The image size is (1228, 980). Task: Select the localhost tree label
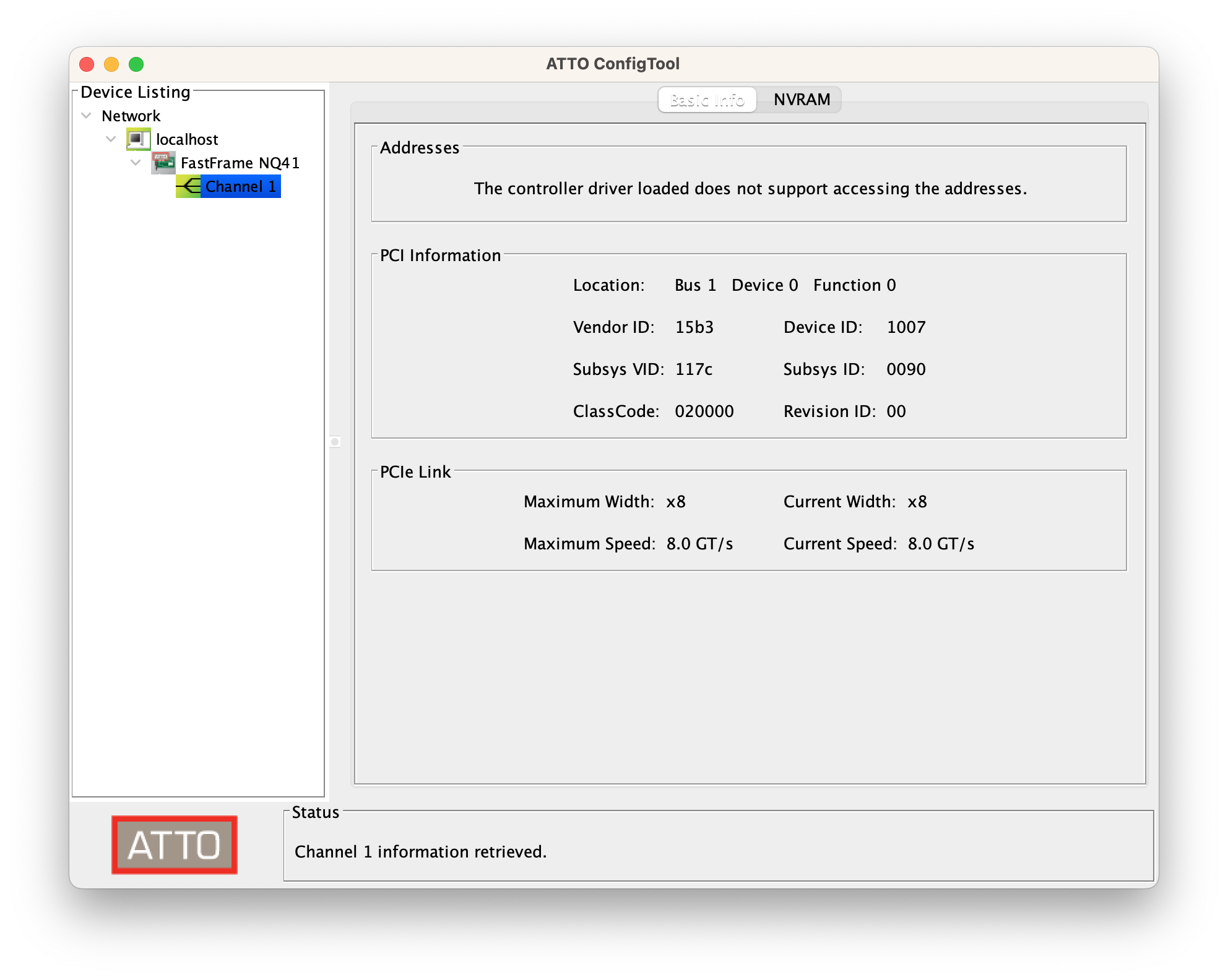187,139
